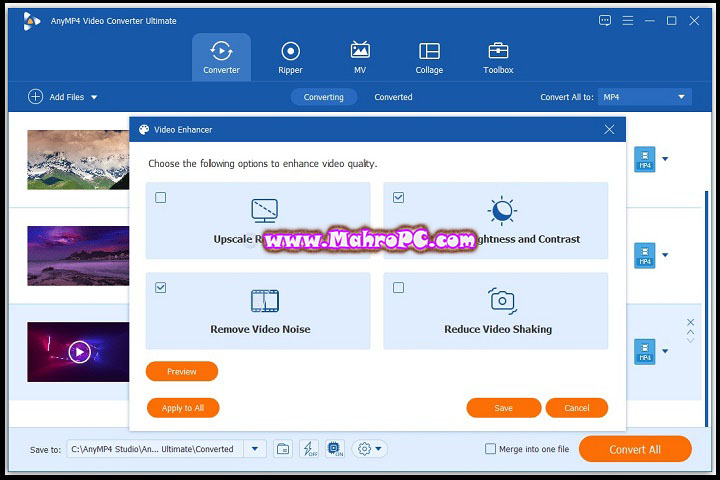Click the Preview button
This screenshot has height=480, width=720.
(x=181, y=371)
